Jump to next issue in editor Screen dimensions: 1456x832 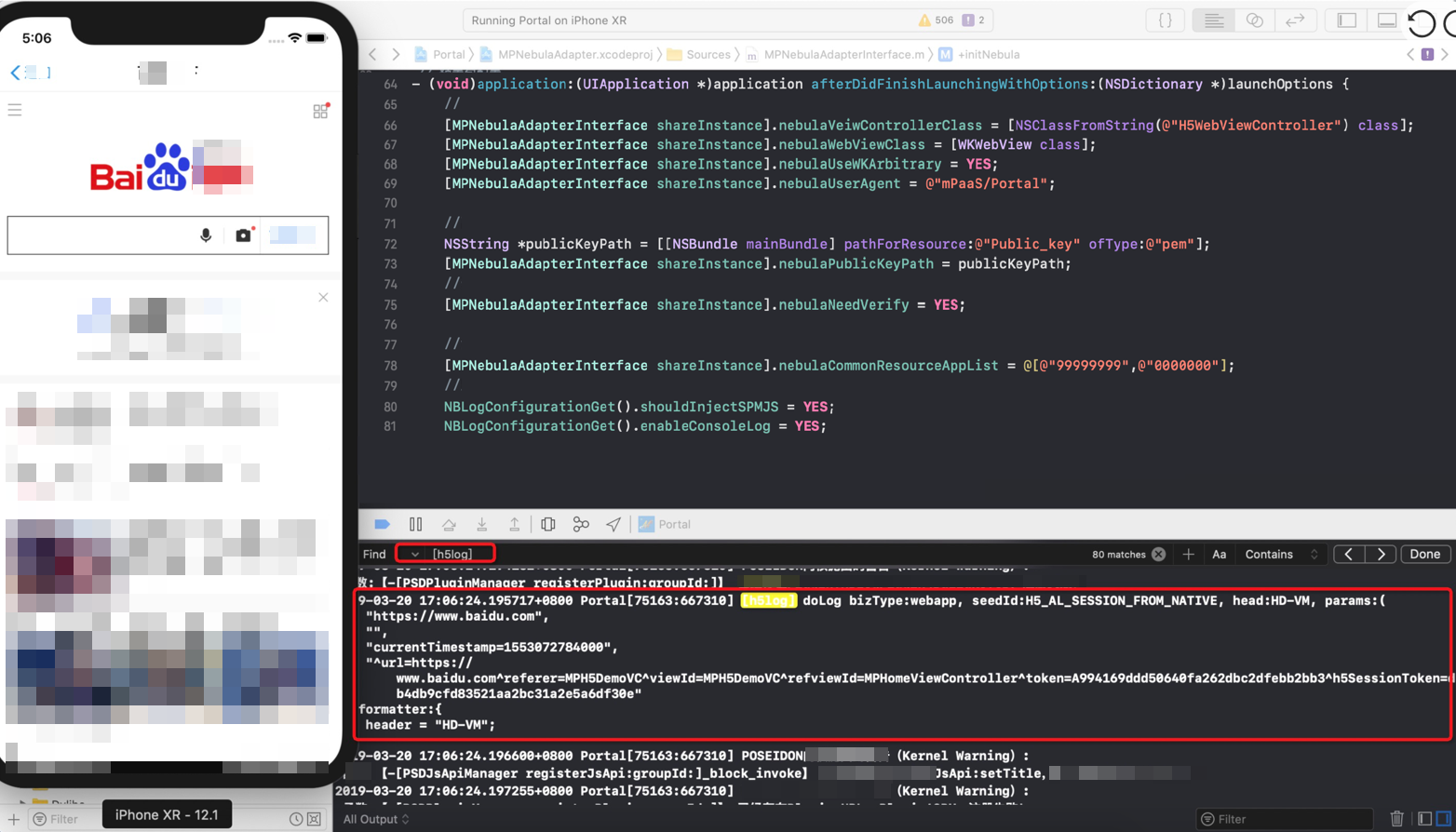click(1444, 54)
